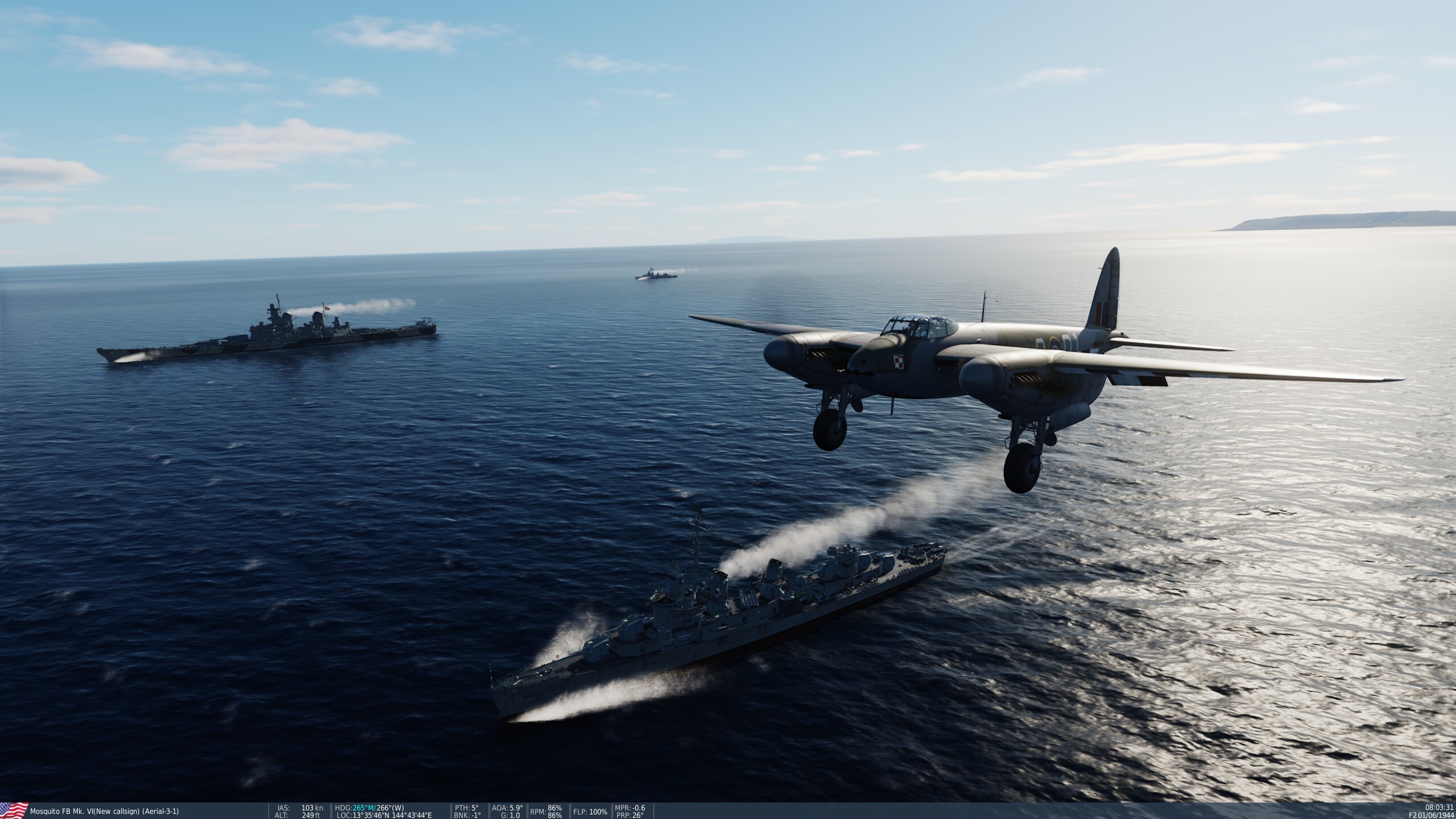
Task: Click the BNK bank angle readout
Action: click(x=467, y=815)
